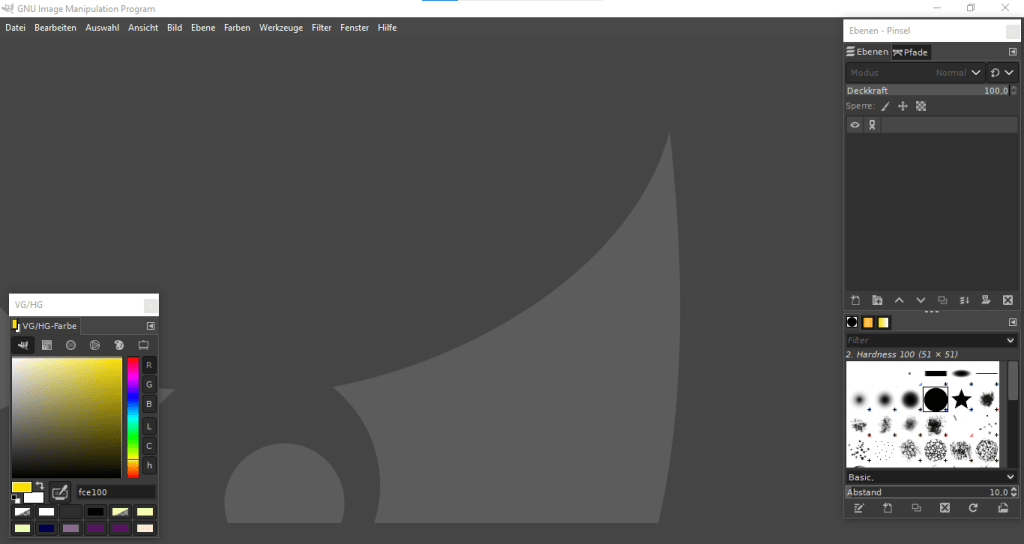Switch to the Pfade tab
Image resolution: width=1024 pixels, height=544 pixels.
point(911,52)
